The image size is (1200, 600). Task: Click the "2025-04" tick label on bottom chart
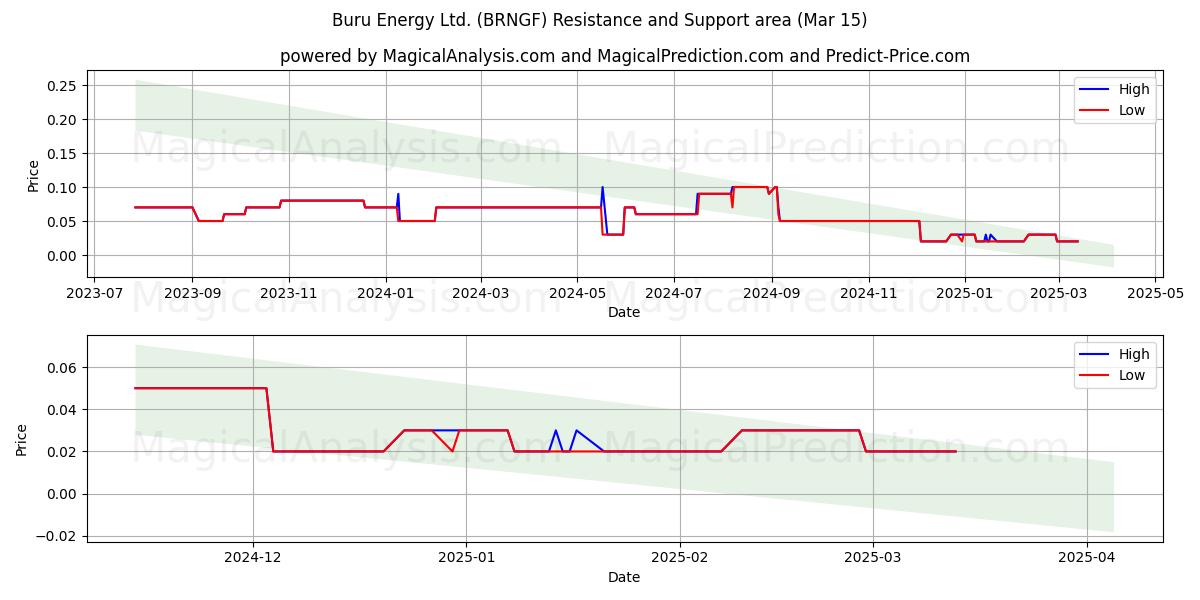point(1087,559)
